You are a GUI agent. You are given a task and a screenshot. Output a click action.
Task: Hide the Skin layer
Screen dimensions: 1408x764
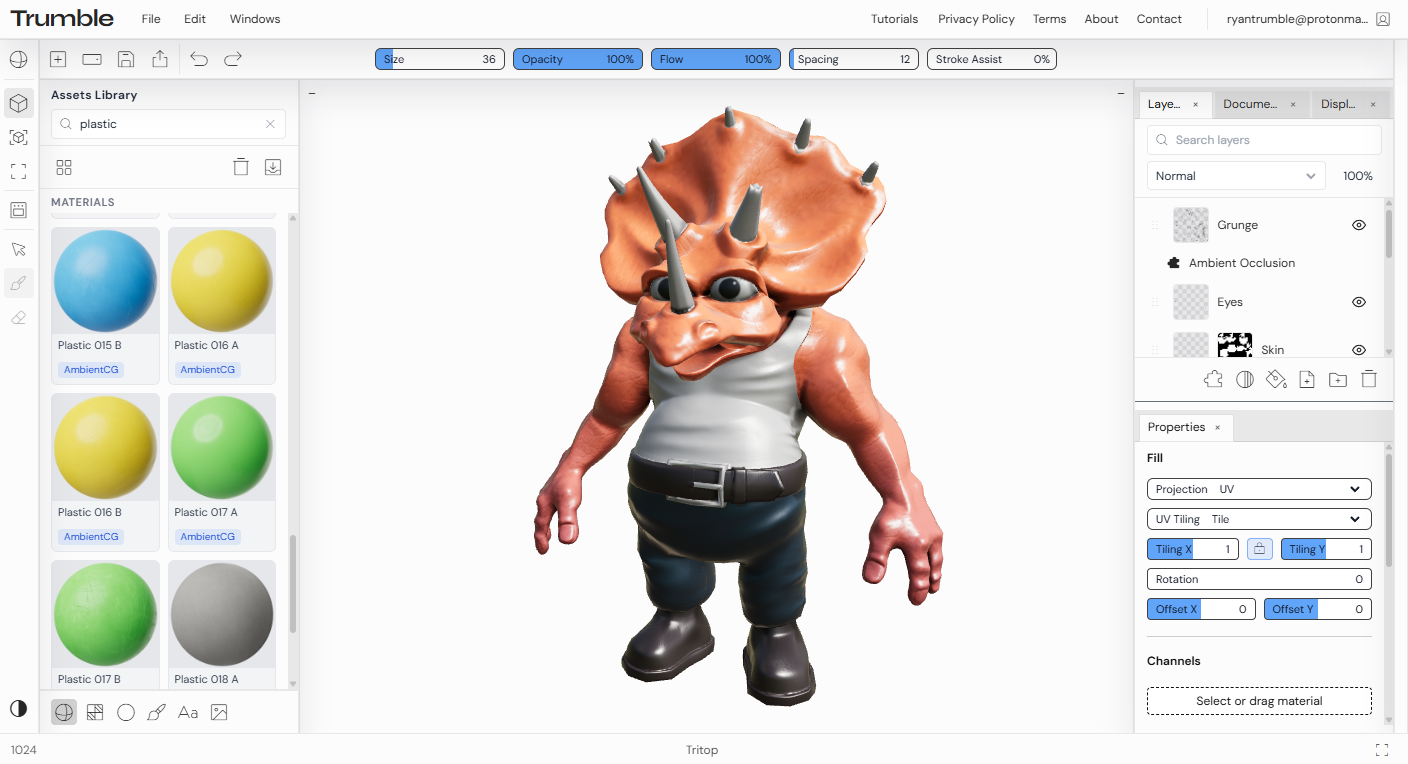click(1358, 349)
